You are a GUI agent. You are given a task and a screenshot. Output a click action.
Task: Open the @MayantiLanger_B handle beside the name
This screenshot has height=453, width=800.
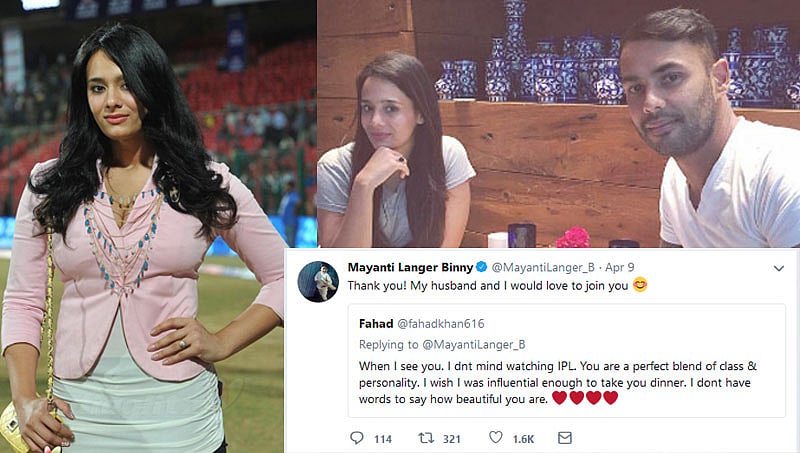click(543, 267)
